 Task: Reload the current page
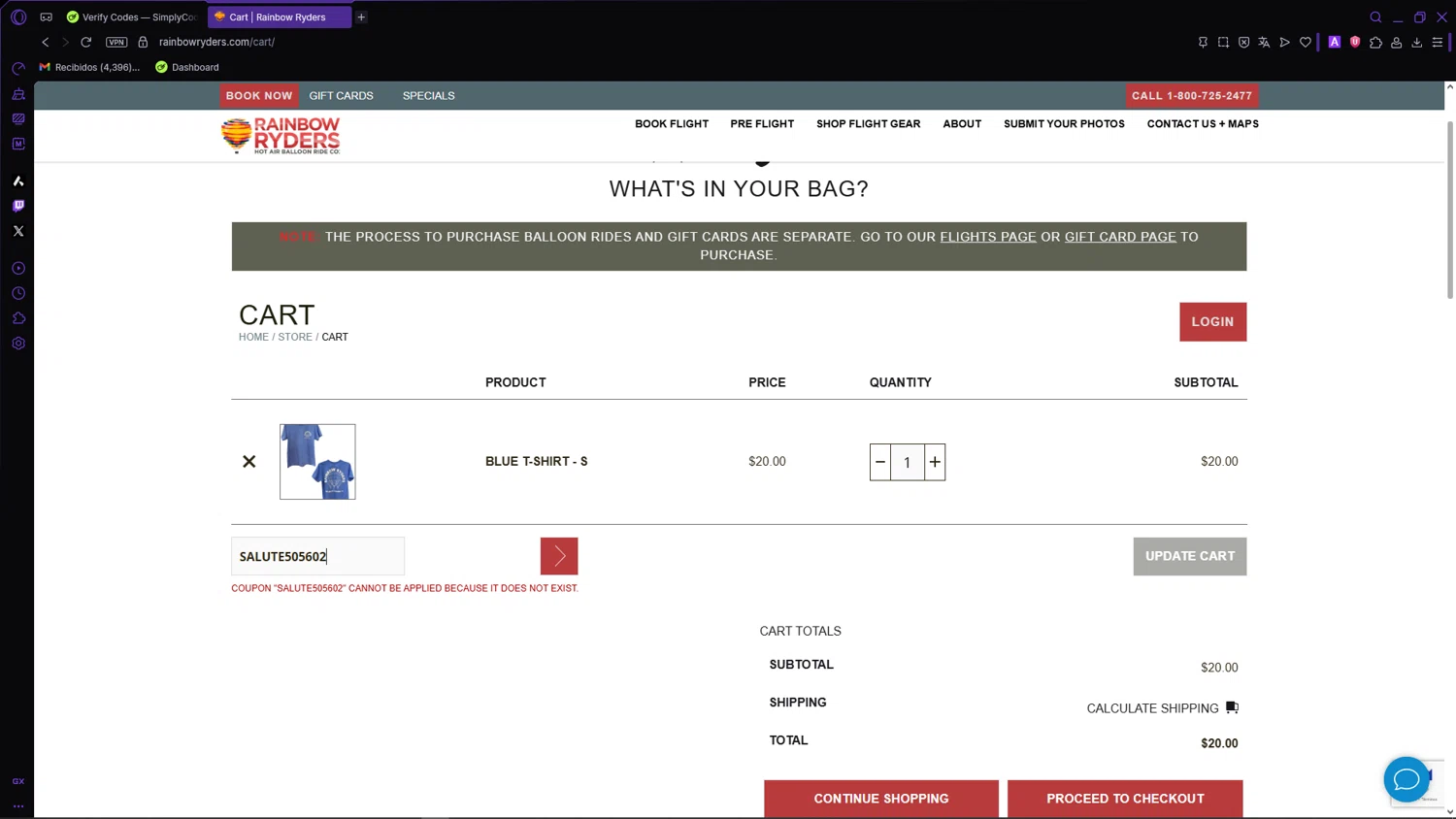click(x=86, y=43)
